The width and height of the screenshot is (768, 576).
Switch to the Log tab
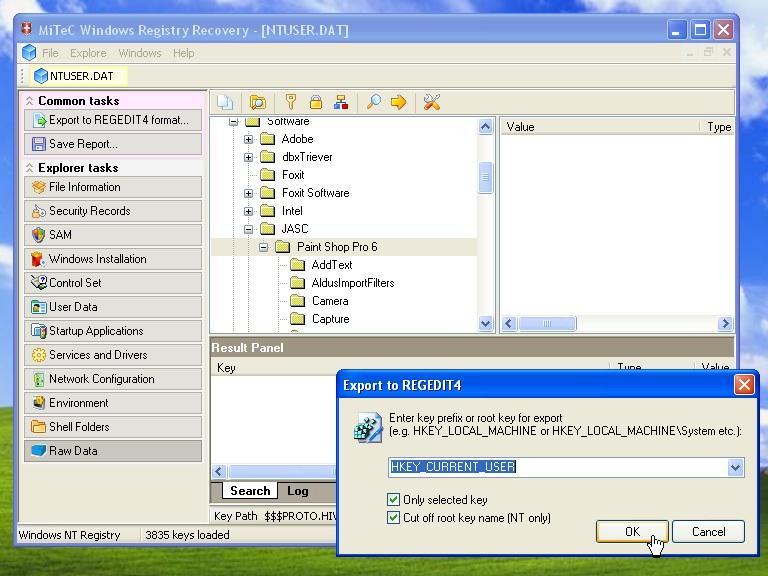tap(297, 491)
